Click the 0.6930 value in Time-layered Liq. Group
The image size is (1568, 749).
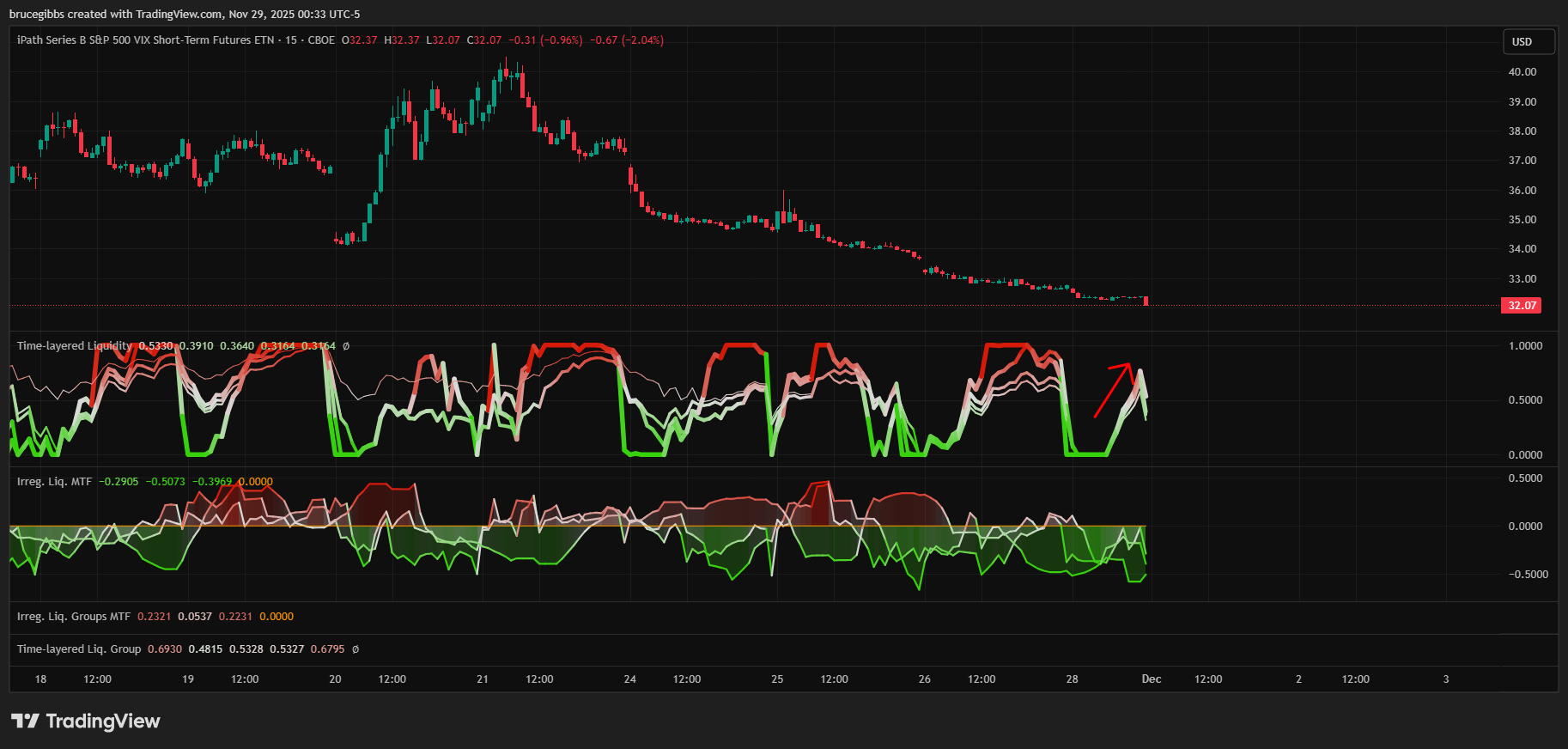(164, 649)
